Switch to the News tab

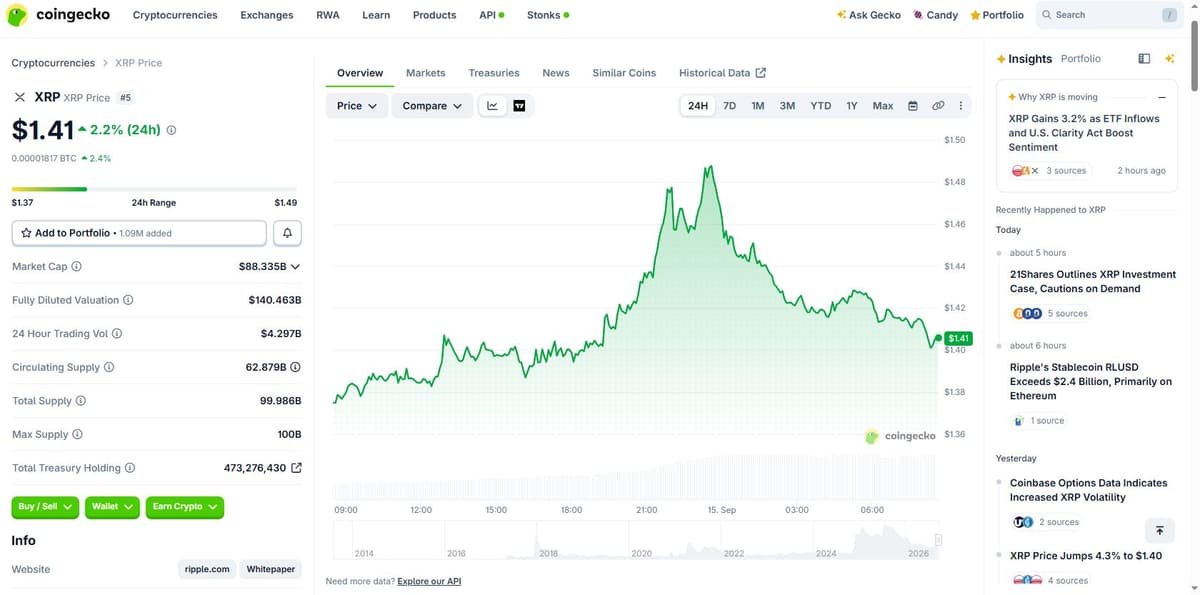pyautogui.click(x=556, y=73)
